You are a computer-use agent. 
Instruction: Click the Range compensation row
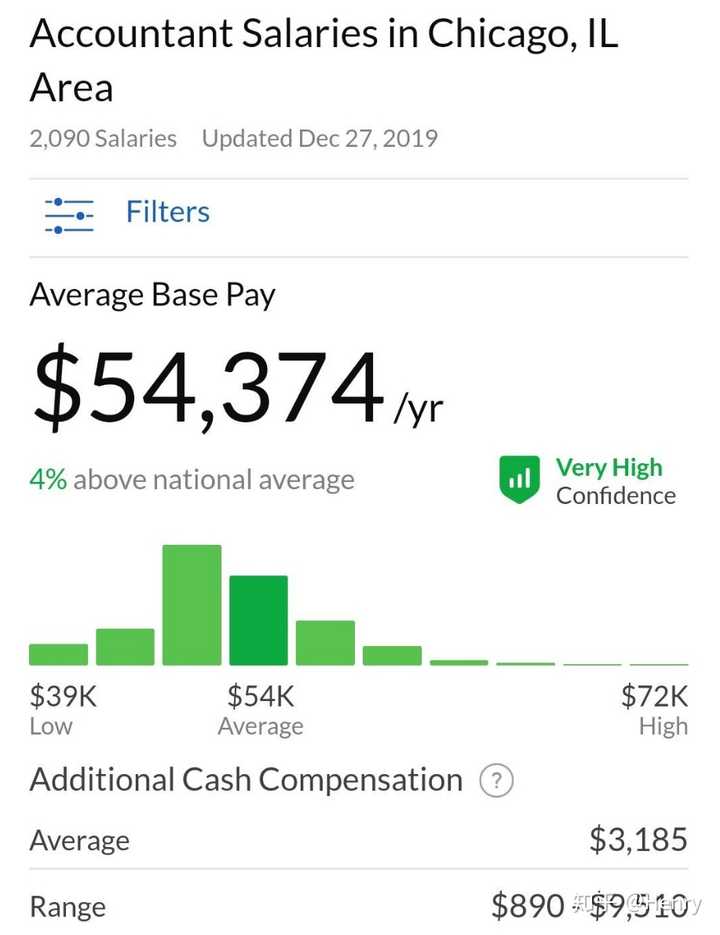click(x=359, y=906)
